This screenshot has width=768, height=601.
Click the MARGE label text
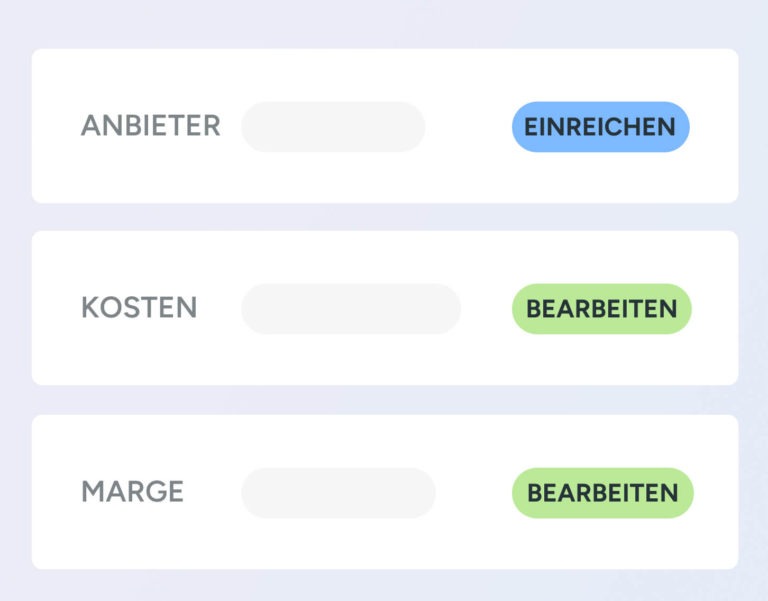click(x=132, y=492)
